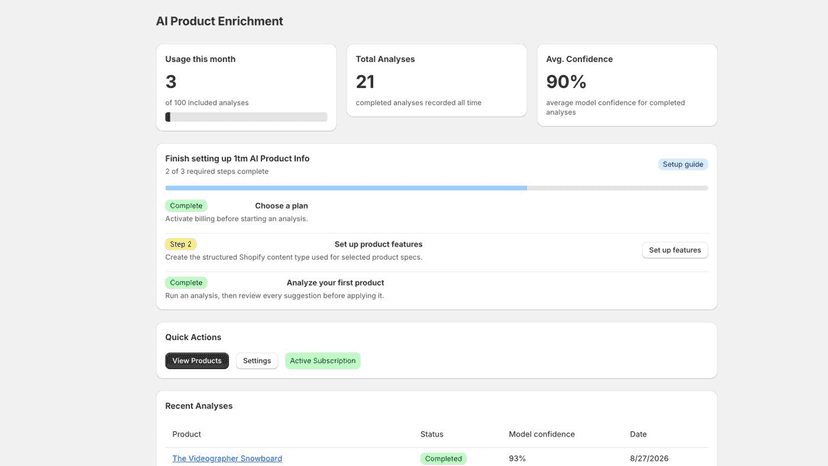Image resolution: width=828 pixels, height=466 pixels.
Task: Click the usage this month progress bar
Action: [246, 117]
